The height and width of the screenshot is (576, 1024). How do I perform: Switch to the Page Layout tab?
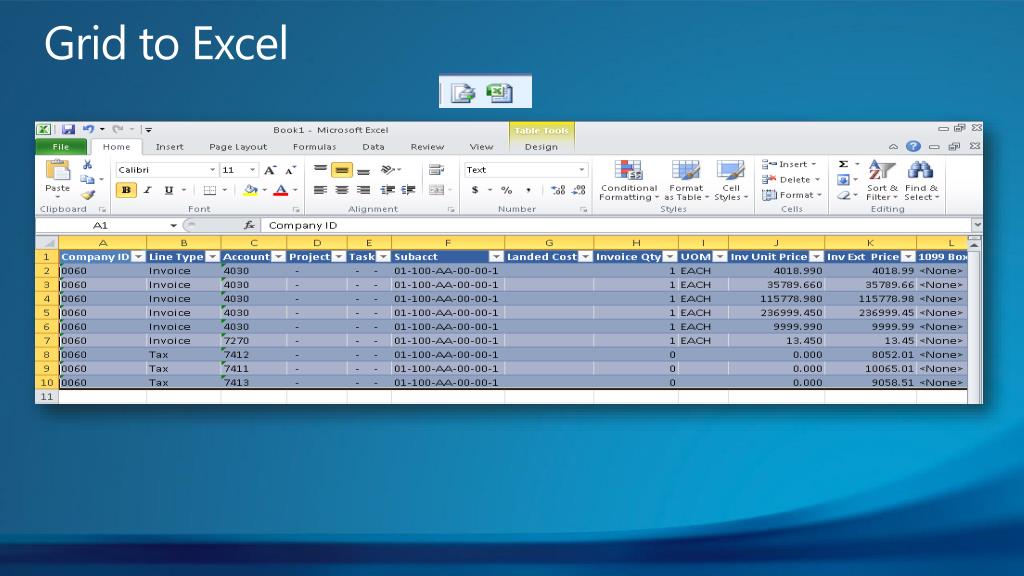click(x=238, y=146)
